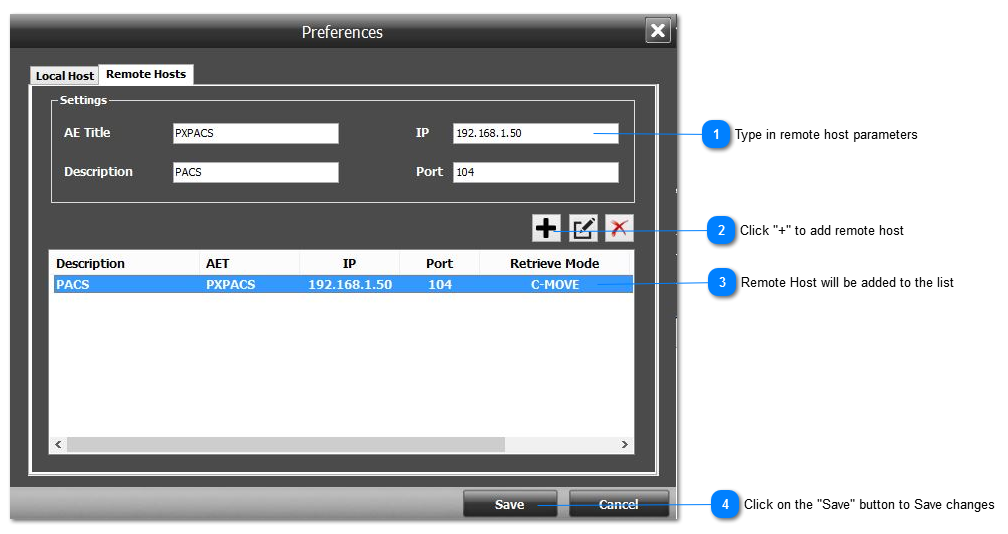The height and width of the screenshot is (534, 1008).
Task: Click the red X delete host icon
Action: pyautogui.click(x=619, y=228)
